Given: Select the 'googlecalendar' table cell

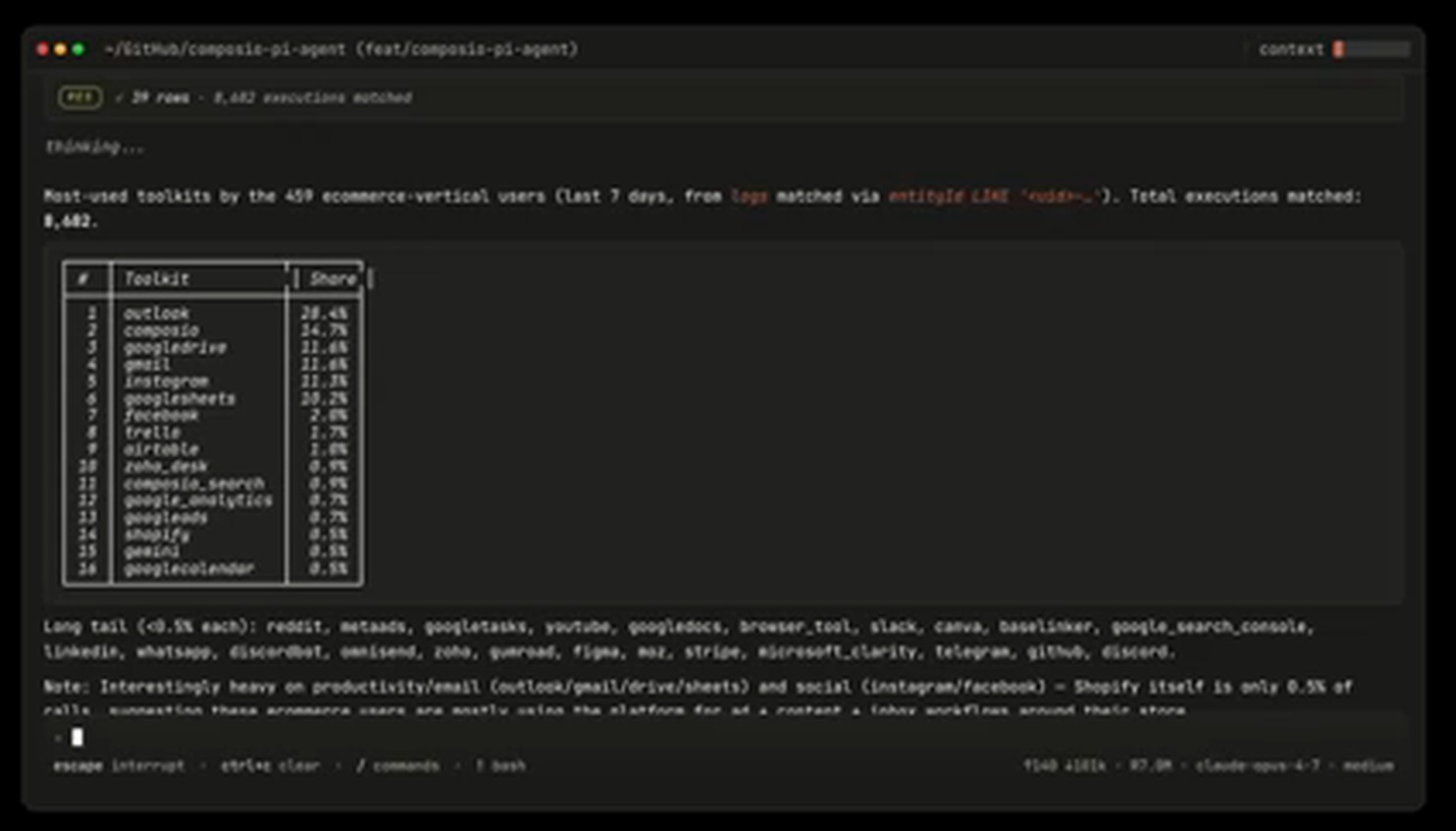Looking at the screenshot, I should click(x=188, y=568).
